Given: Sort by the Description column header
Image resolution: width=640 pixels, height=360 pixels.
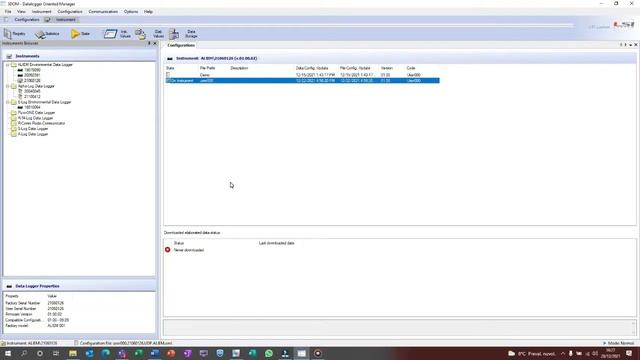Looking at the screenshot, I should pos(239,68).
